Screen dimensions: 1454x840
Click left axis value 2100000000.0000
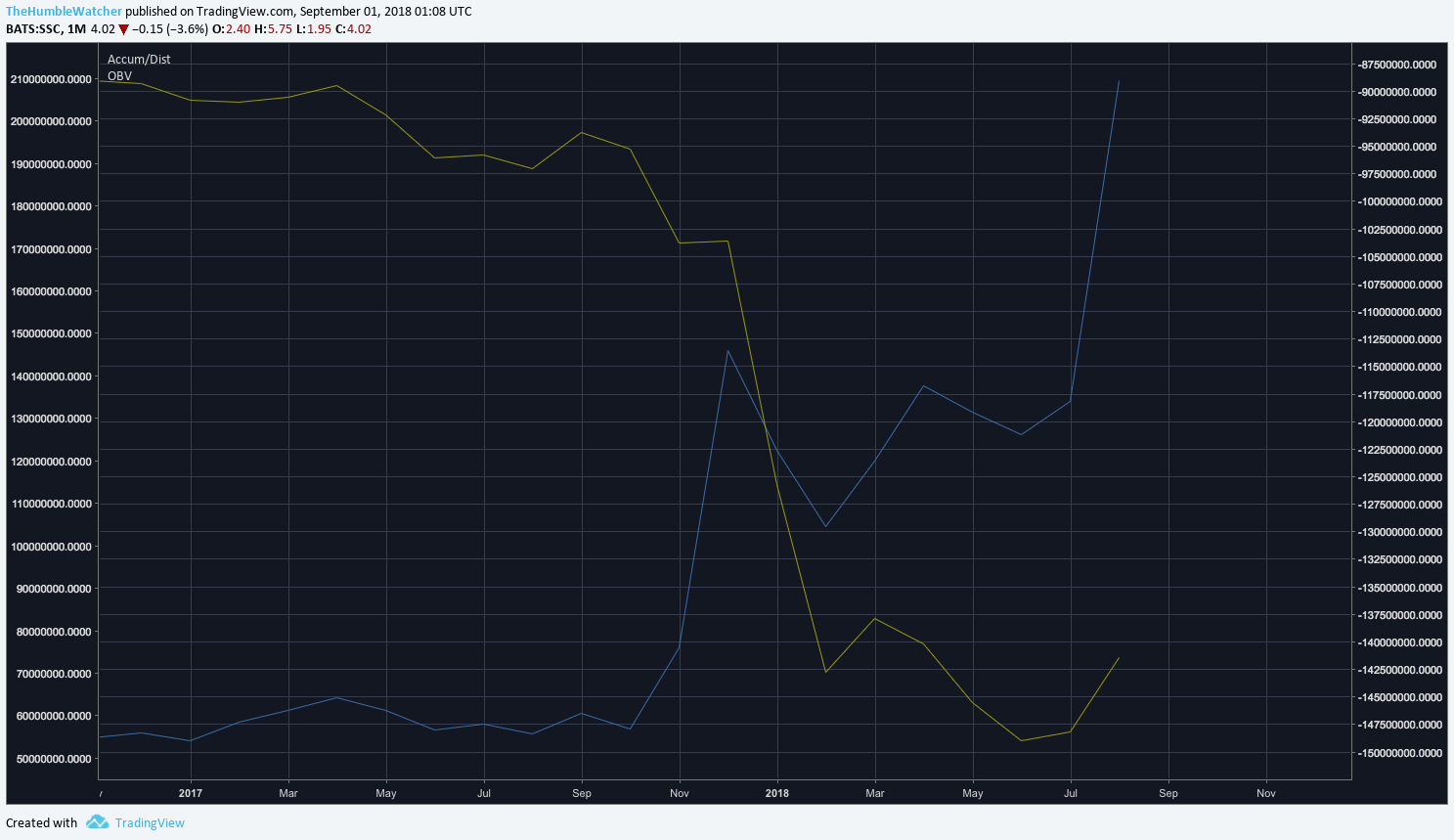pos(53,79)
